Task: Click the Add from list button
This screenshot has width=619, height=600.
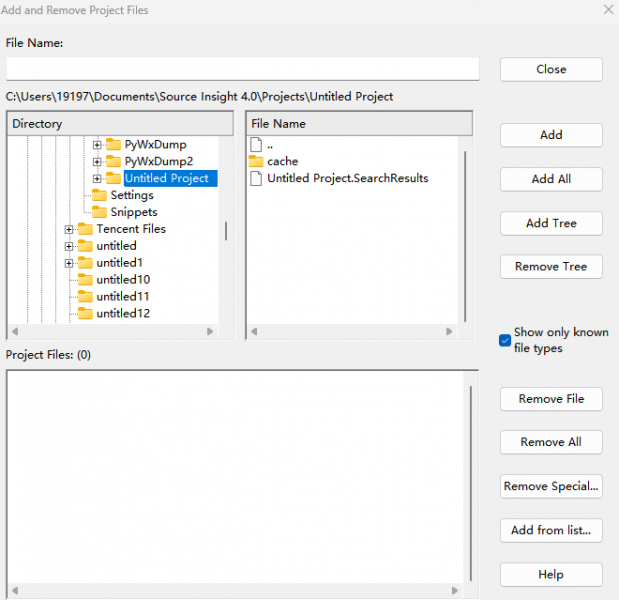Action: click(x=551, y=531)
